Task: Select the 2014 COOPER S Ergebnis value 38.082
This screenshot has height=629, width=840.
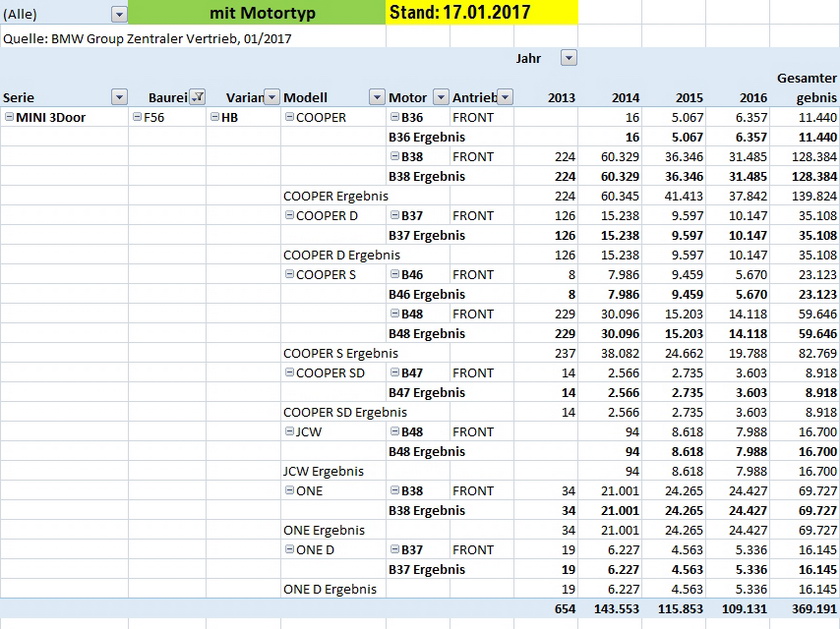Action: [x=620, y=354]
